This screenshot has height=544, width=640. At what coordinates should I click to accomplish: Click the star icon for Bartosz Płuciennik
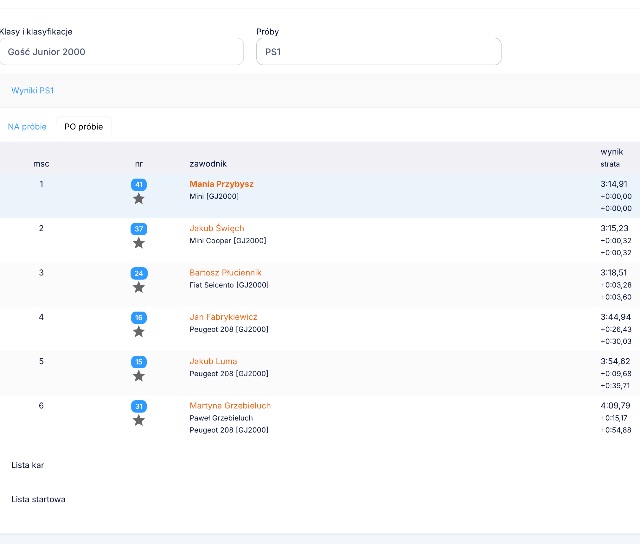(139, 287)
